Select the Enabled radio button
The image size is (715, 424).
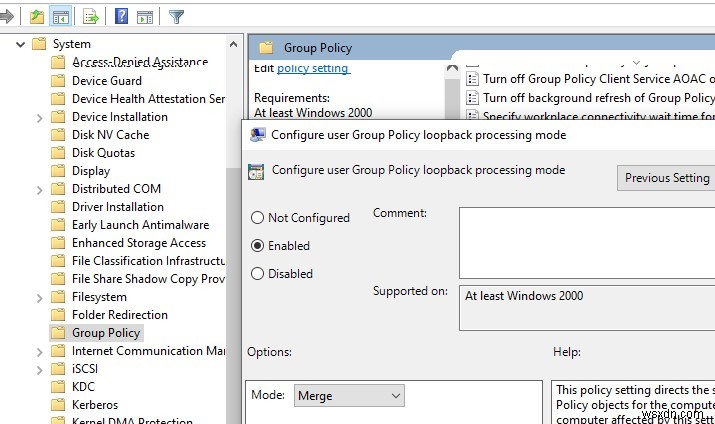(257, 246)
